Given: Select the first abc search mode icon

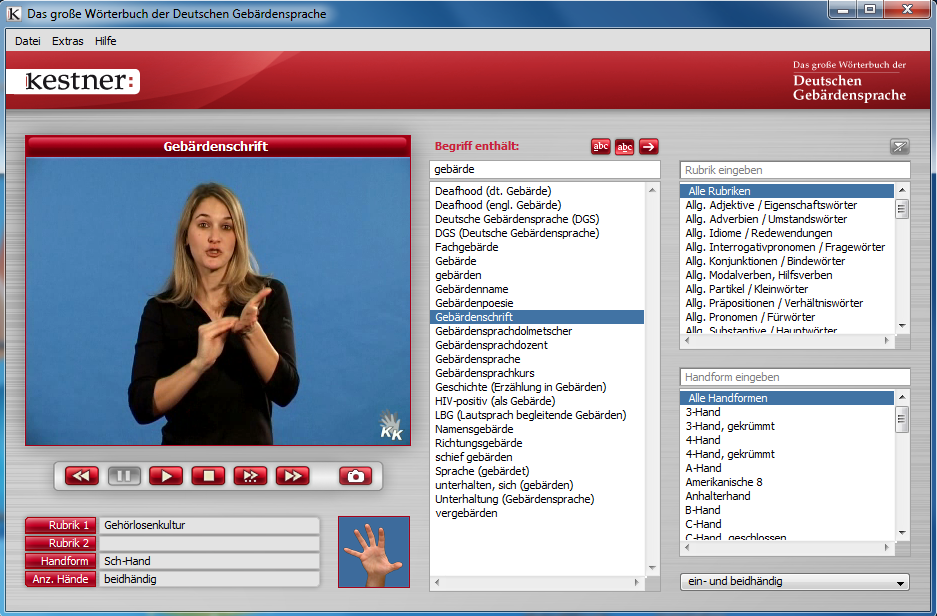Looking at the screenshot, I should coord(601,146).
